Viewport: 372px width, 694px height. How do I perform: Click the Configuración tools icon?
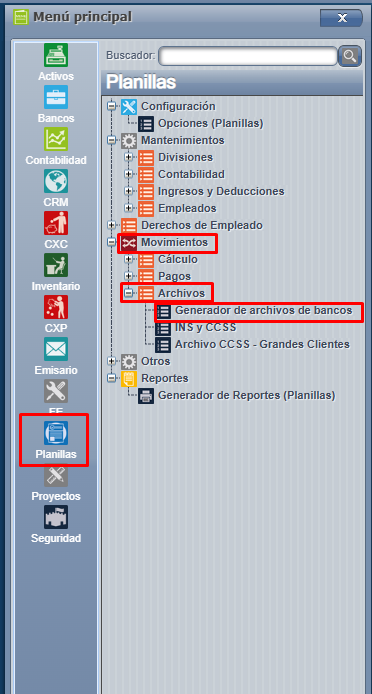pyautogui.click(x=129, y=107)
